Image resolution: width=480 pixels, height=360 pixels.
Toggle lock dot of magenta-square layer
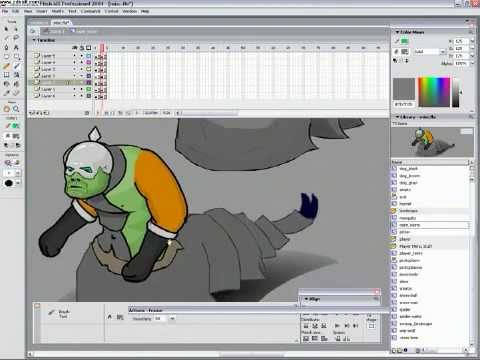[x=82, y=62]
